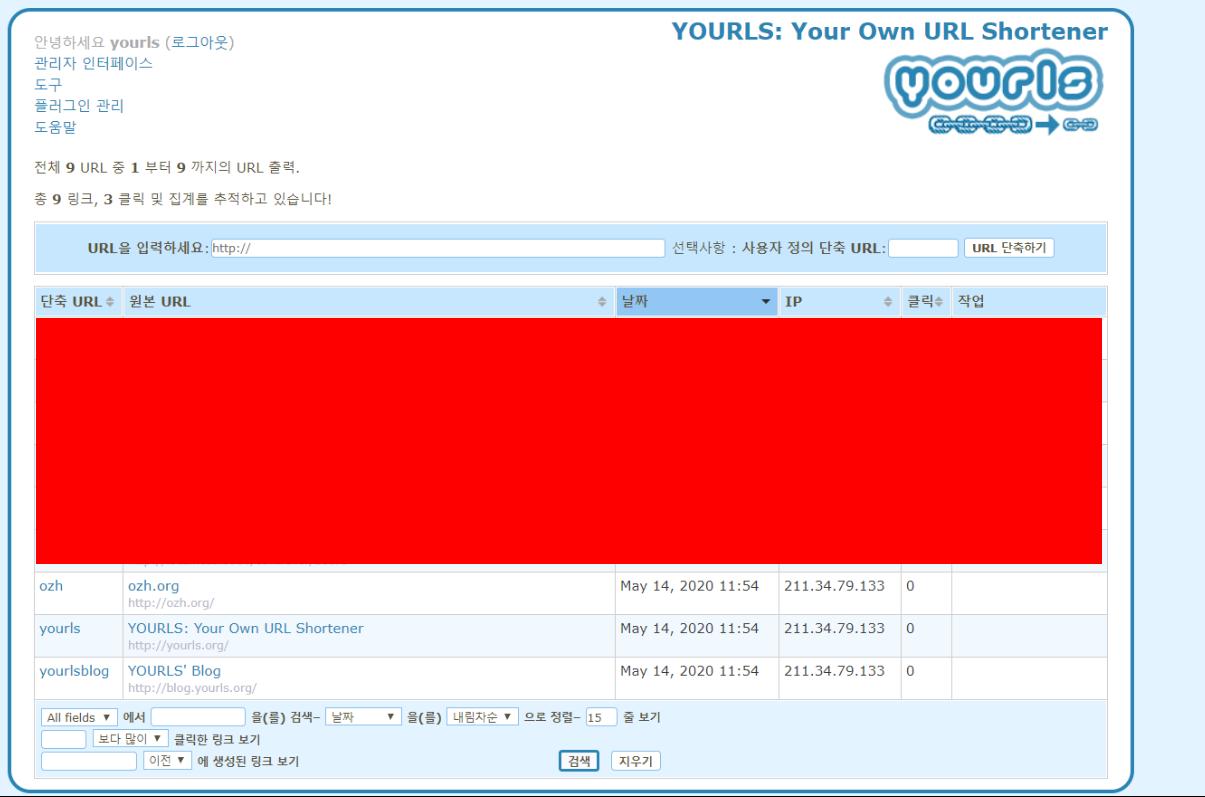Focus the click count filter field
This screenshot has height=797, width=1205.
click(64, 739)
